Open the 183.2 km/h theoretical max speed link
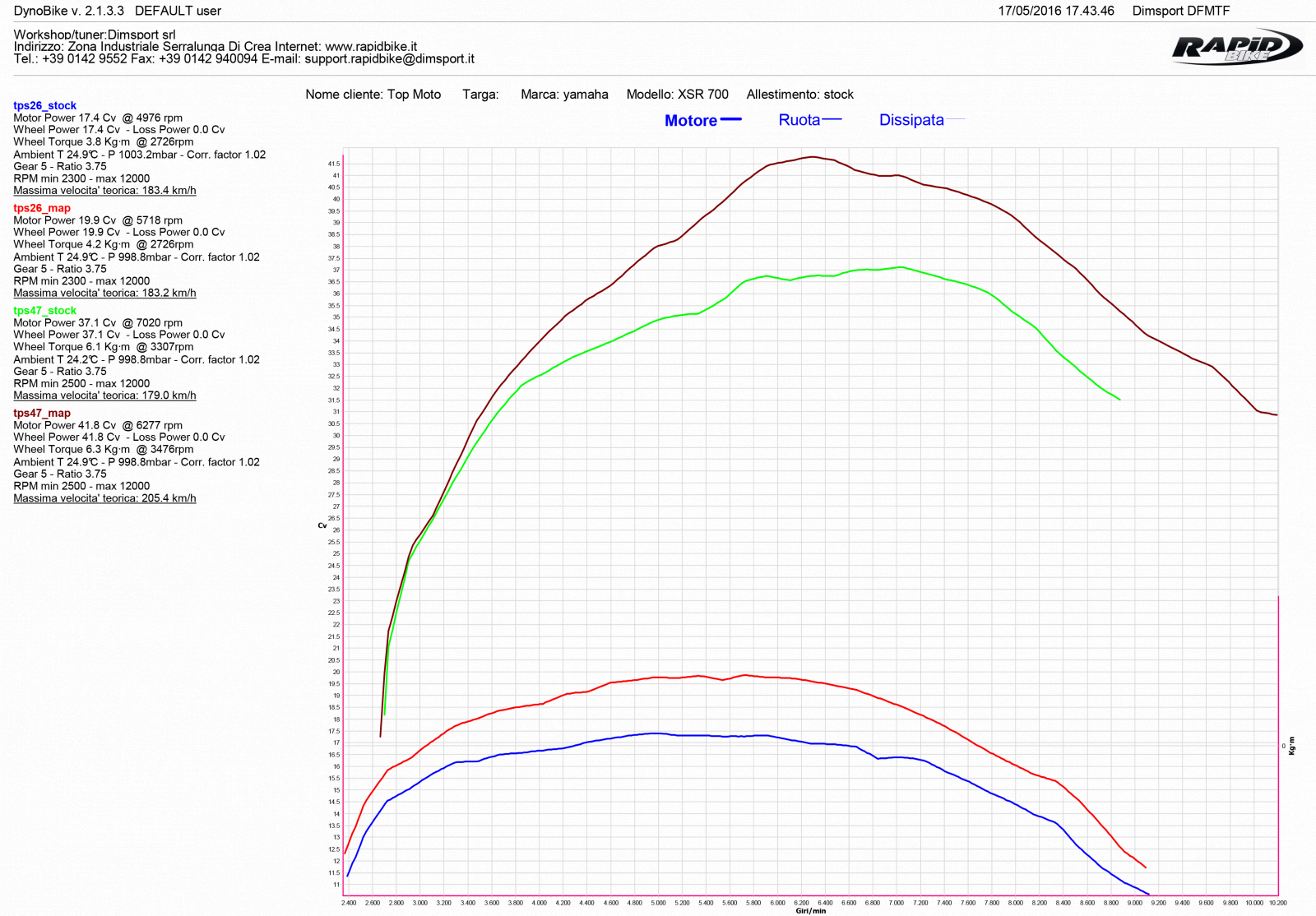Image resolution: width=1316 pixels, height=916 pixels. coord(104,294)
